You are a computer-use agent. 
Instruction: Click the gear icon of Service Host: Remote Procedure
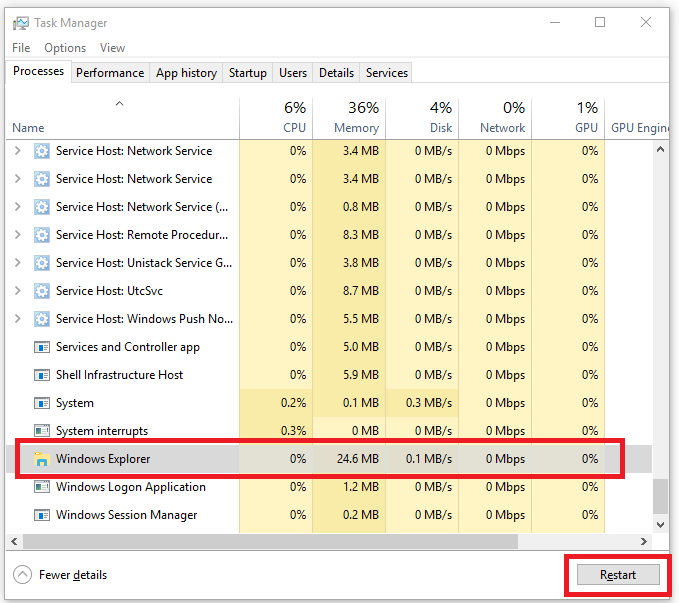42,235
